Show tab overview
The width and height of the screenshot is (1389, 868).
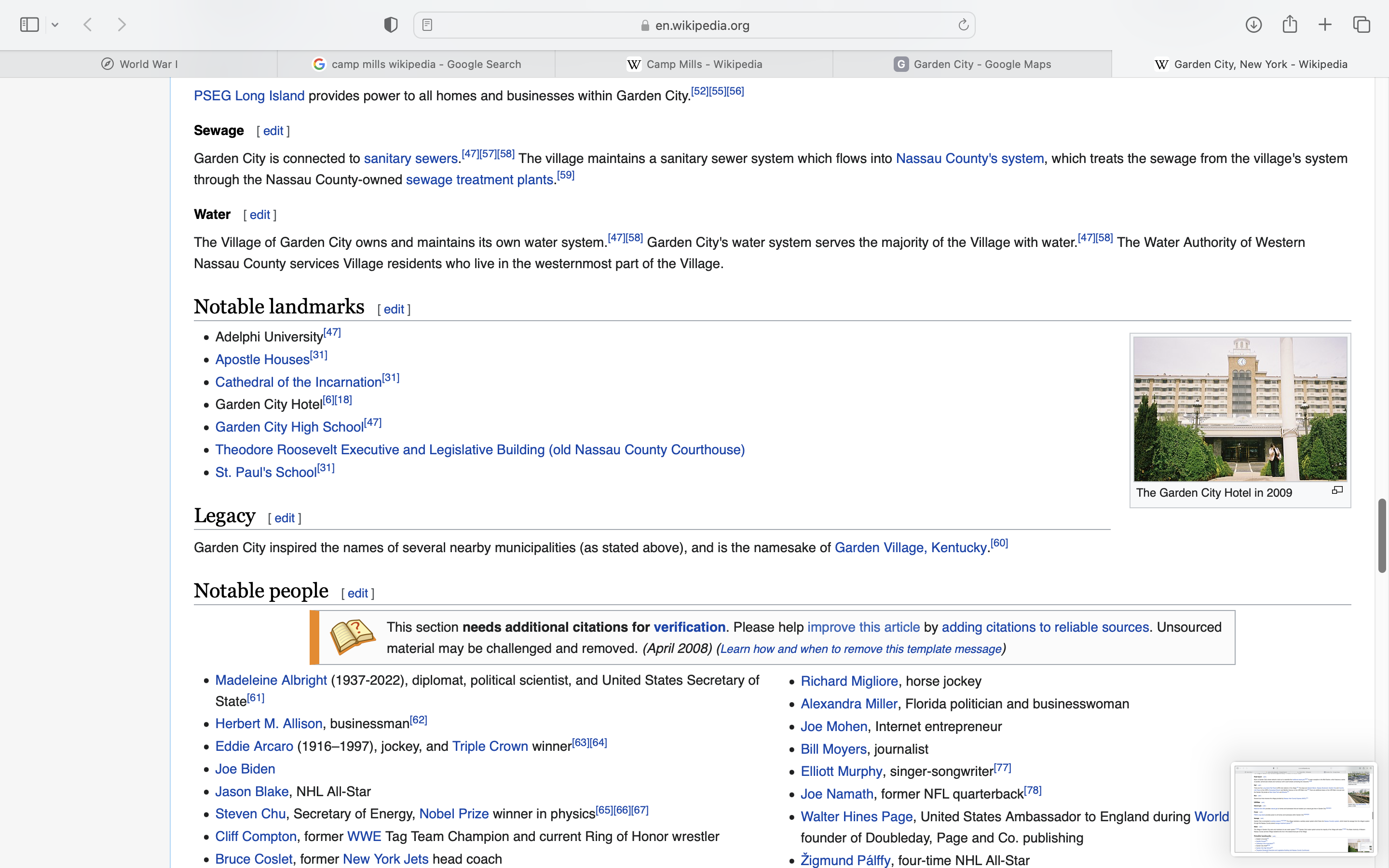click(1362, 25)
